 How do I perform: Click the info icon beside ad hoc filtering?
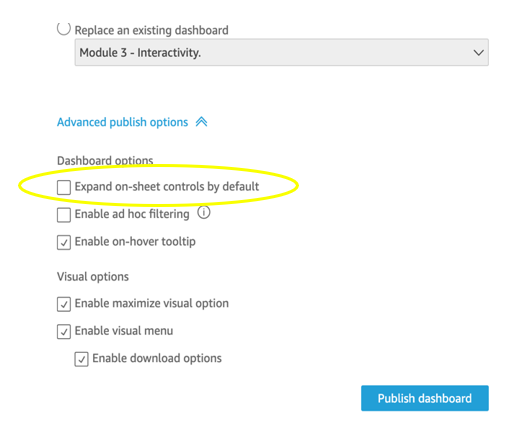[x=204, y=212]
